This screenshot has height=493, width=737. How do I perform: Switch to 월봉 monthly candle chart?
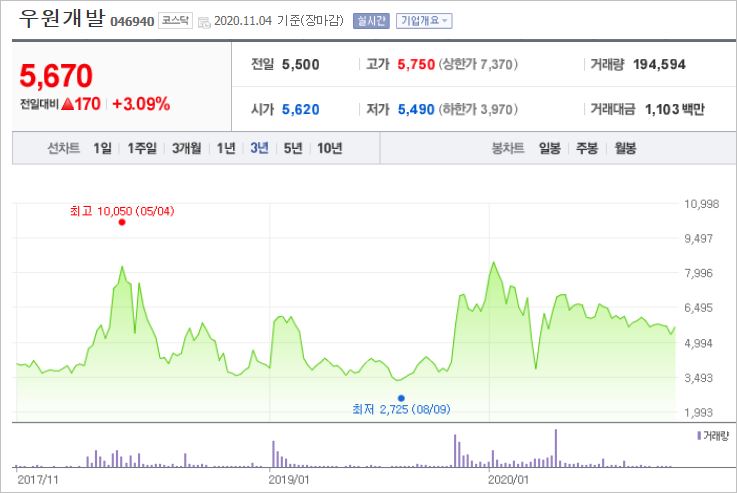[x=625, y=149]
